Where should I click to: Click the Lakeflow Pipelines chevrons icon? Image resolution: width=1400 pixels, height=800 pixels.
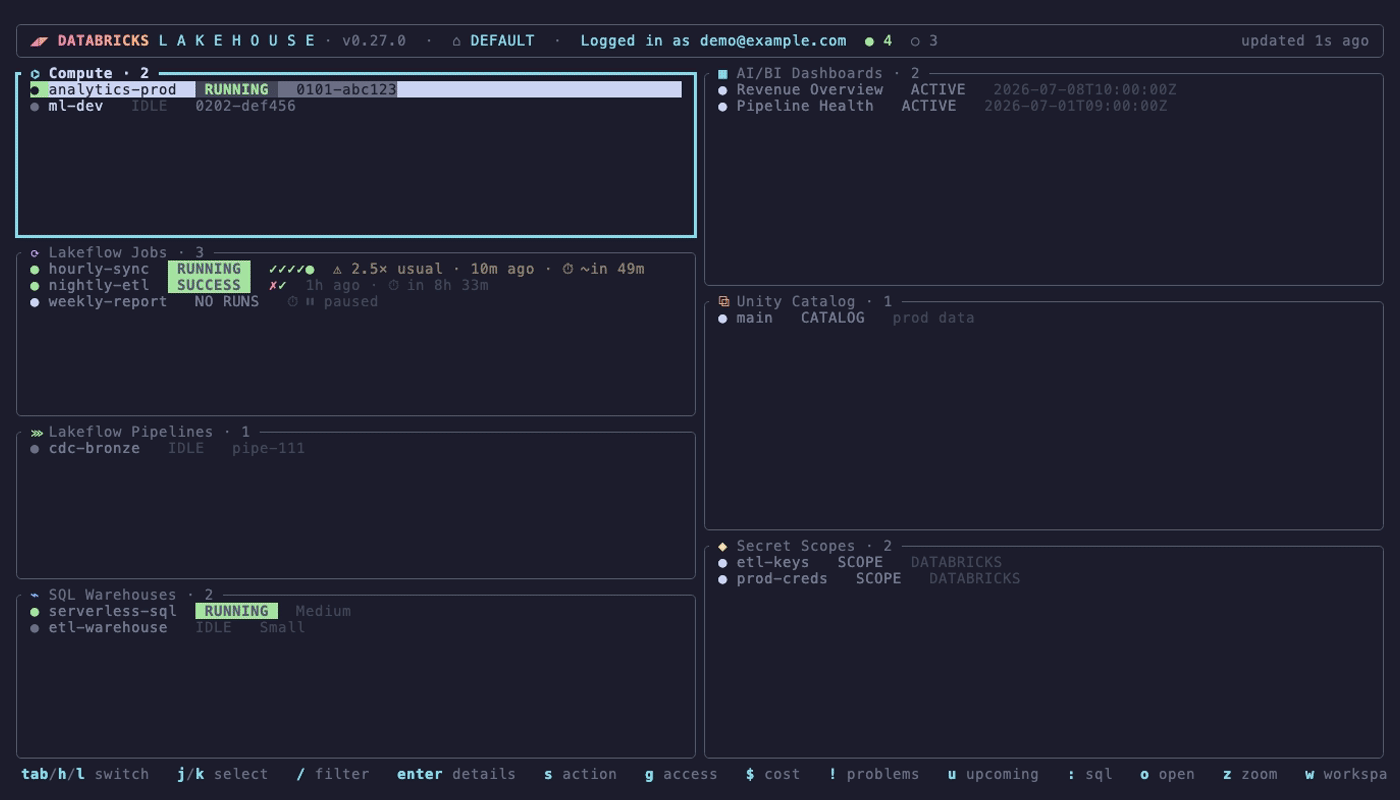(x=36, y=432)
